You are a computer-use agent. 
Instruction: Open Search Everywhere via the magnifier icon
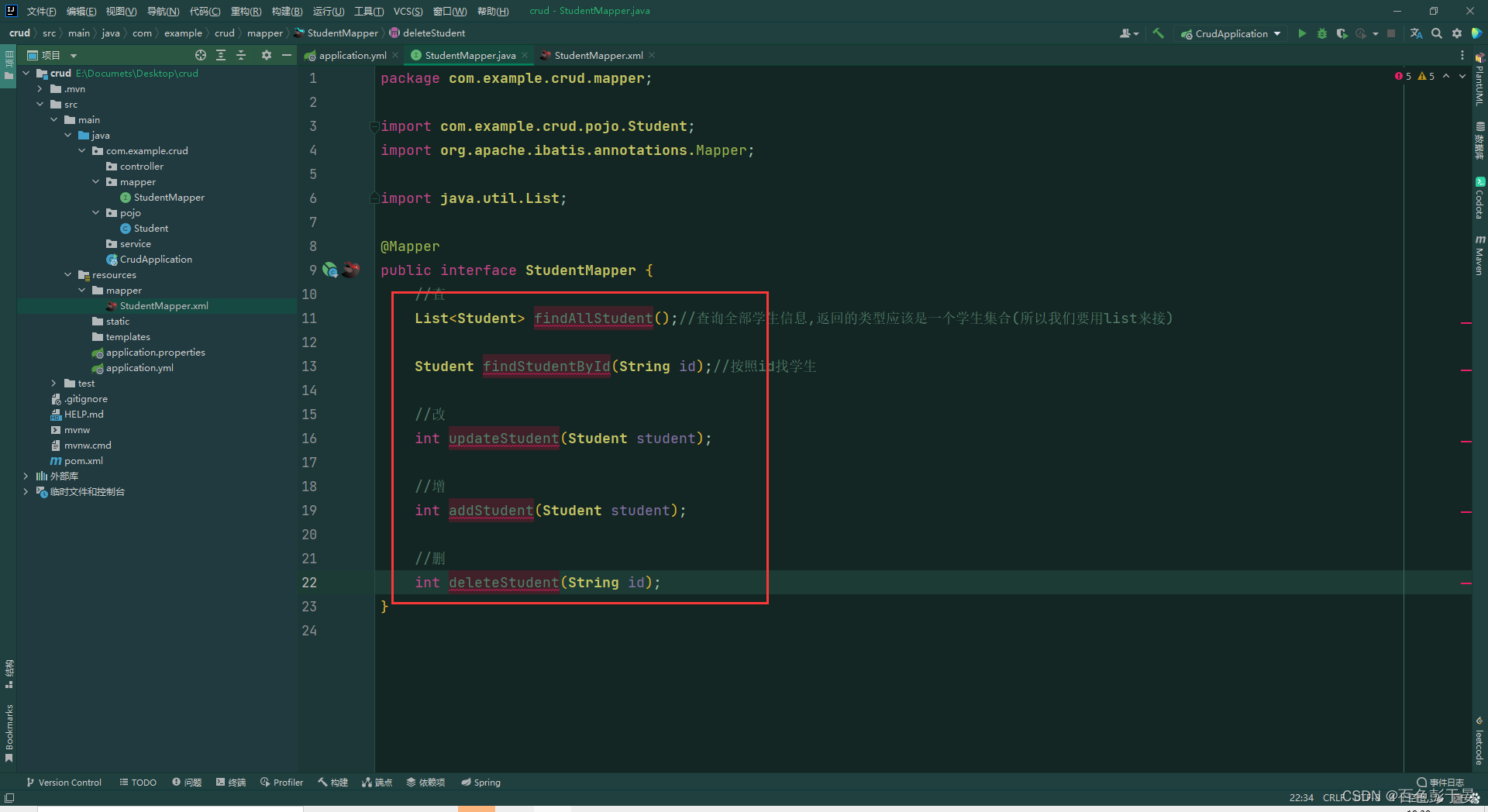coord(1437,33)
